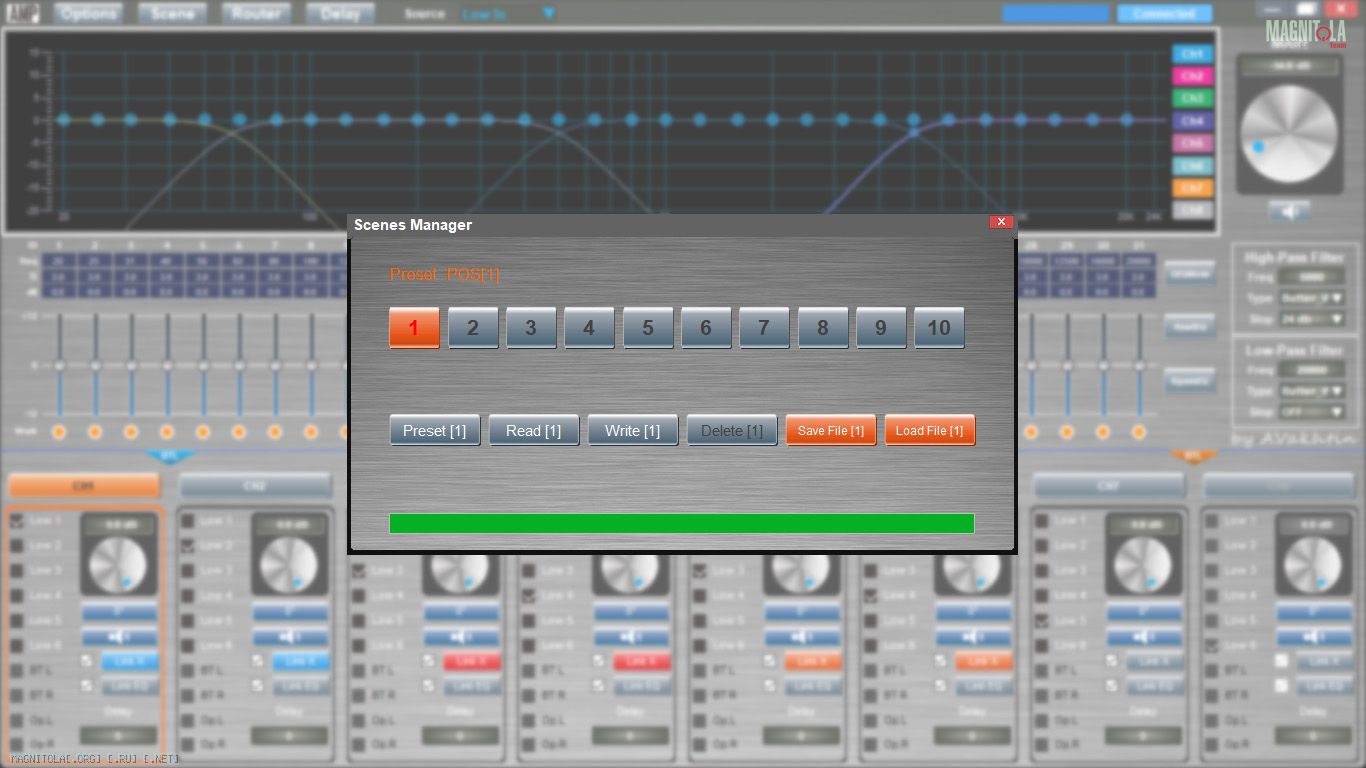Click the green progress bar in Scenes Manager
1366x768 pixels.
[x=682, y=524]
